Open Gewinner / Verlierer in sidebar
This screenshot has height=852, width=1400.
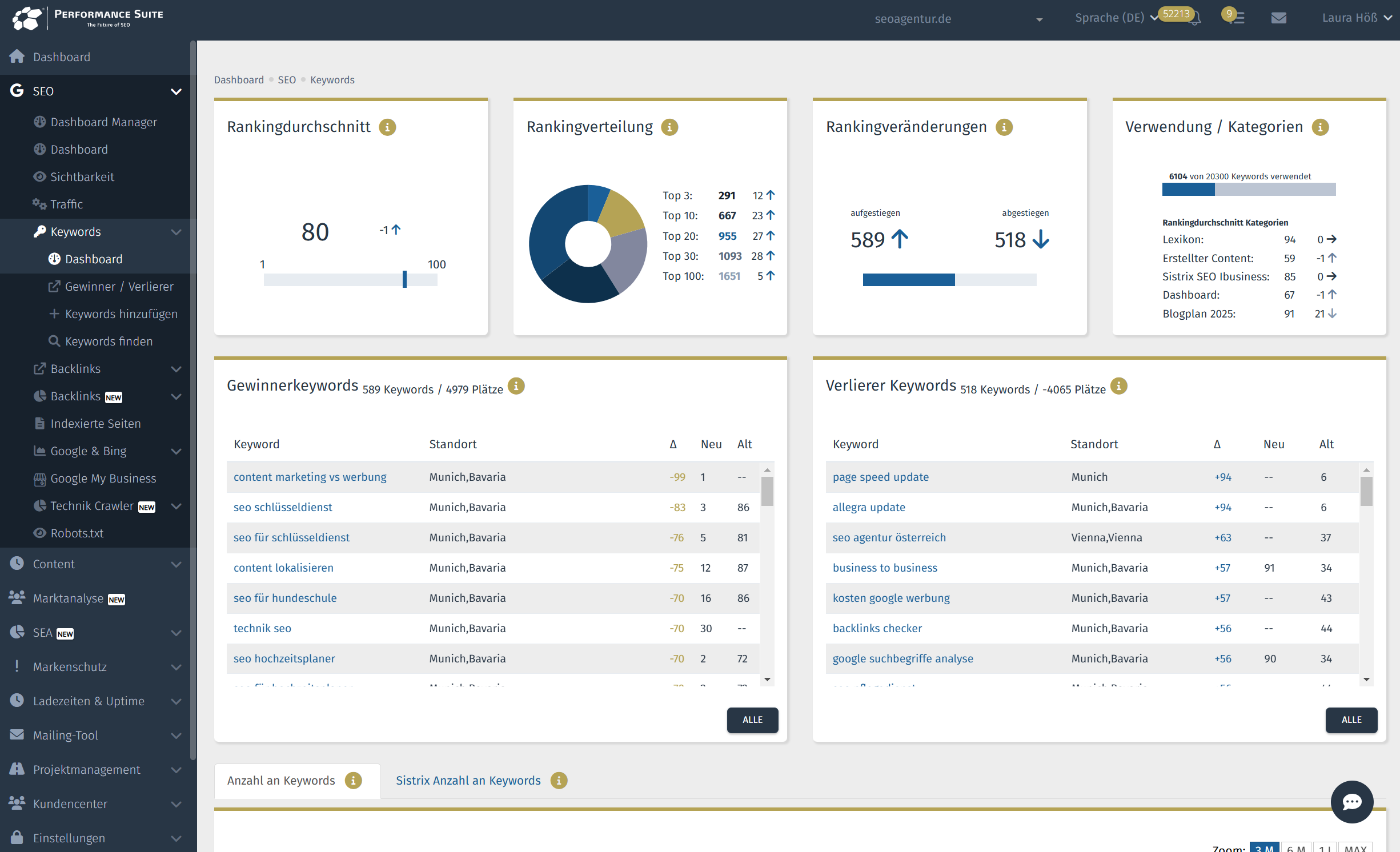point(119,287)
